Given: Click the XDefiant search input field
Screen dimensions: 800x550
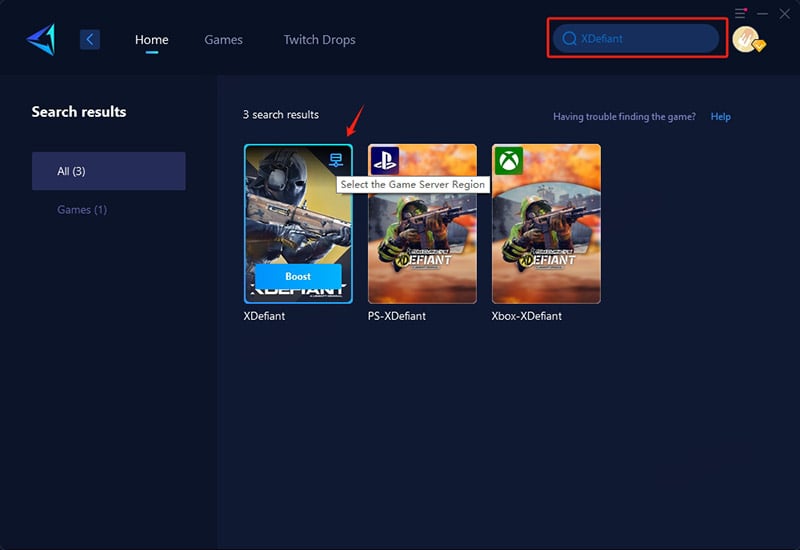Looking at the screenshot, I should point(636,39).
